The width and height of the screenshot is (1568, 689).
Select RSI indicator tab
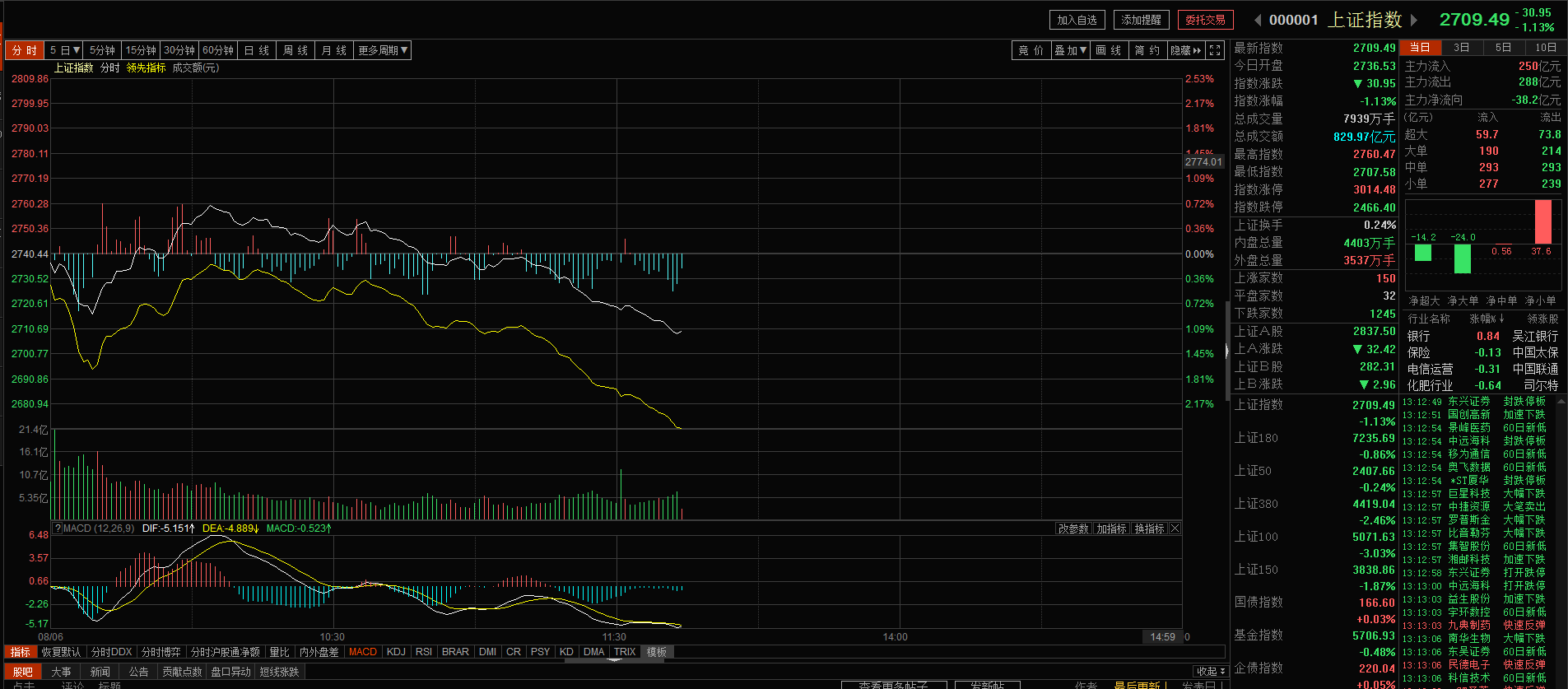click(424, 652)
